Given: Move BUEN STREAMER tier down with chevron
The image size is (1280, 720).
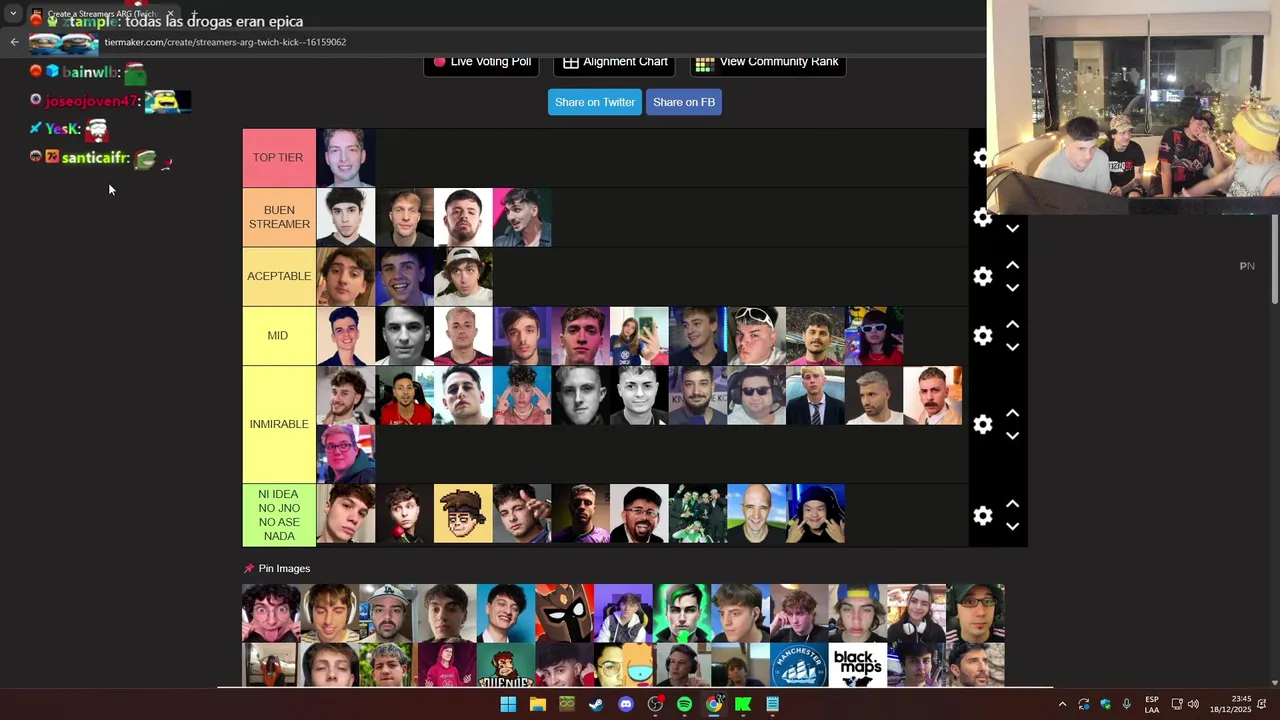Looking at the screenshot, I should pos(1012,228).
